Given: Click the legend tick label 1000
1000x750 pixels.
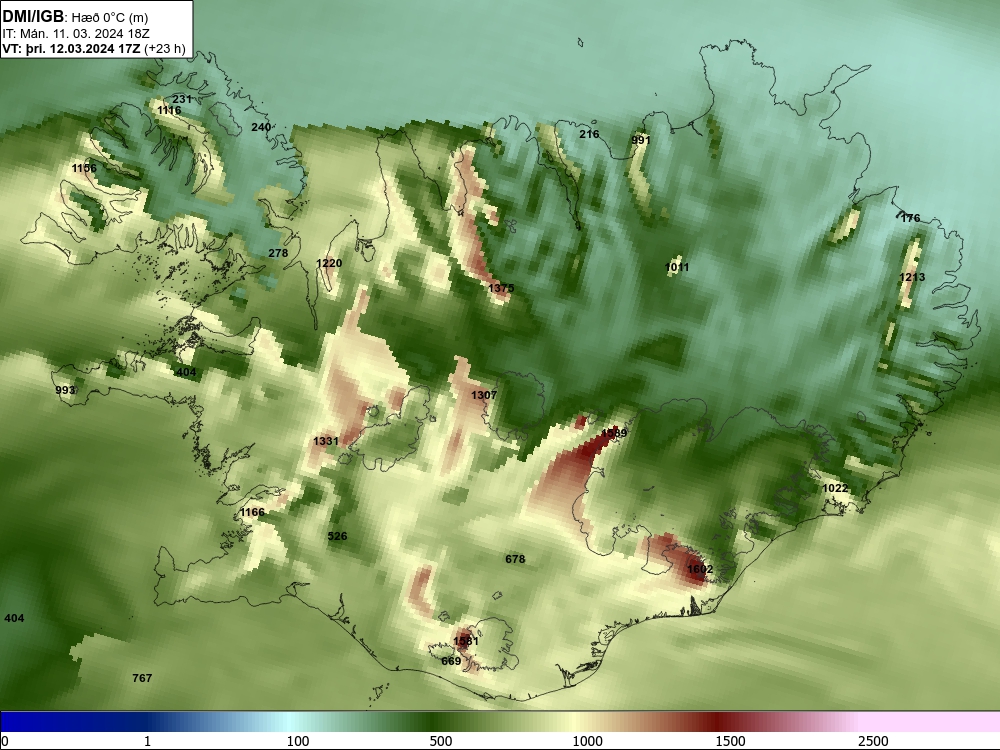Looking at the screenshot, I should coord(587,741).
